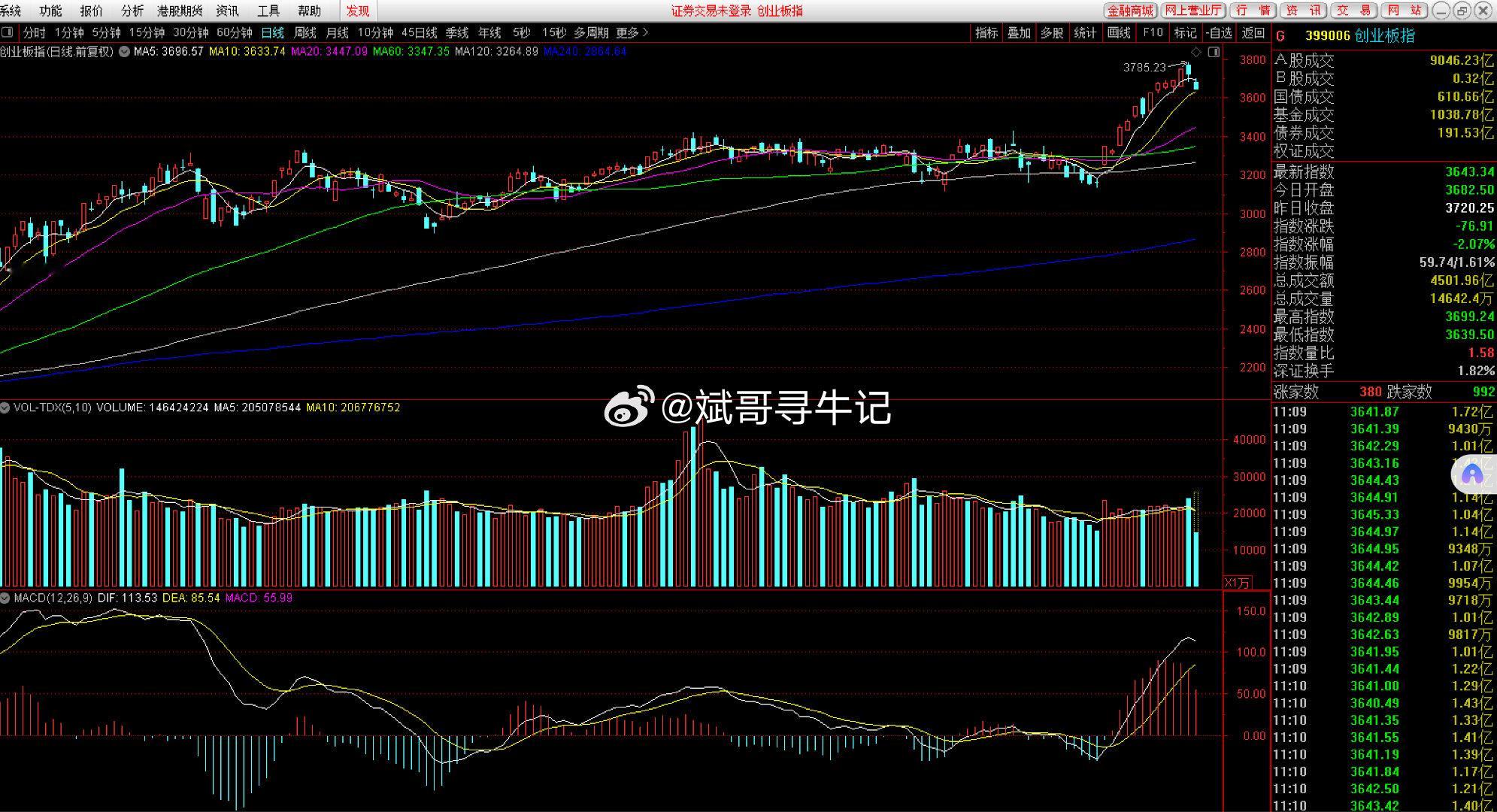
Task: Toggle the 叠加 overlay option
Action: [x=1019, y=33]
